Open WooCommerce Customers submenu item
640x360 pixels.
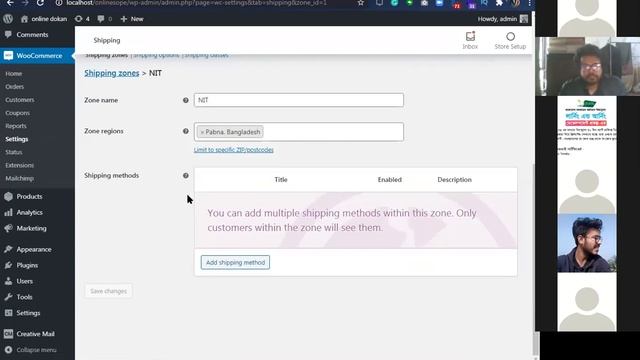click(x=20, y=100)
